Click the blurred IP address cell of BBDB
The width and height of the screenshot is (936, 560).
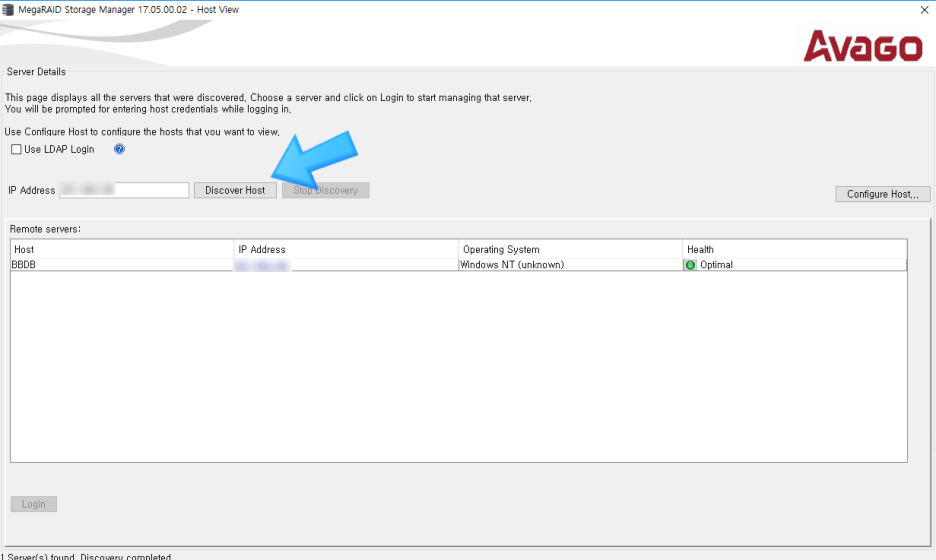[346, 264]
